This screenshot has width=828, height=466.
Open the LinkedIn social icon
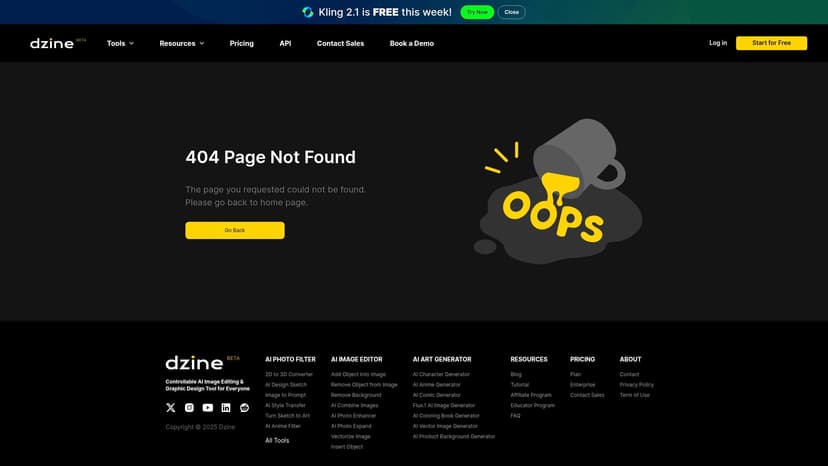(226, 408)
